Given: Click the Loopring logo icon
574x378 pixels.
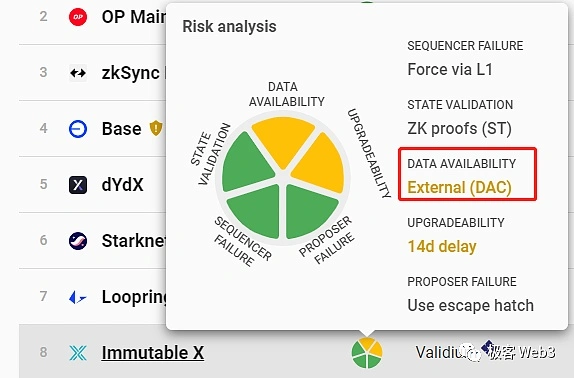Looking at the screenshot, I should [x=78, y=297].
